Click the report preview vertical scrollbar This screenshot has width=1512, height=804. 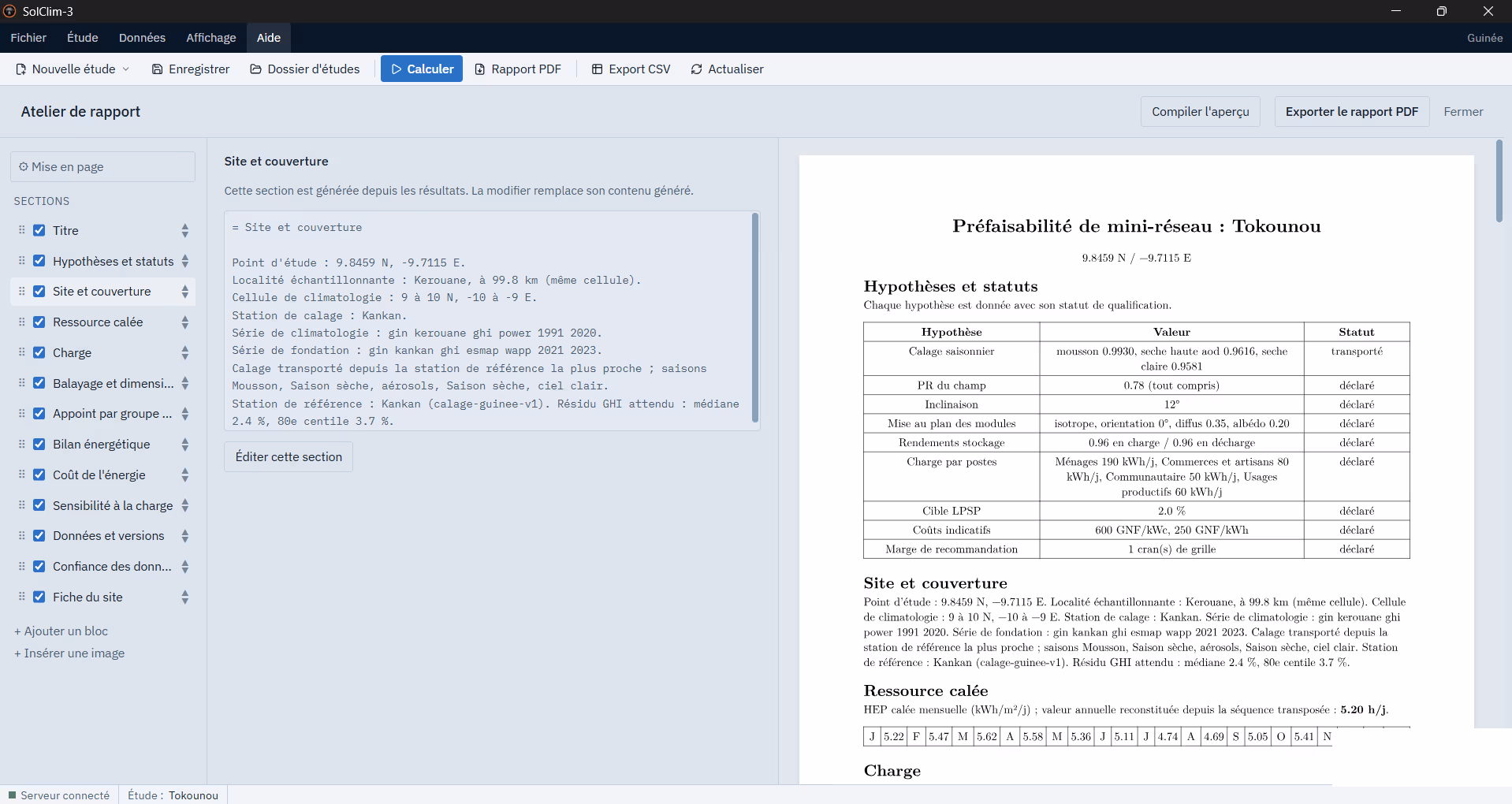pyautogui.click(x=1499, y=181)
